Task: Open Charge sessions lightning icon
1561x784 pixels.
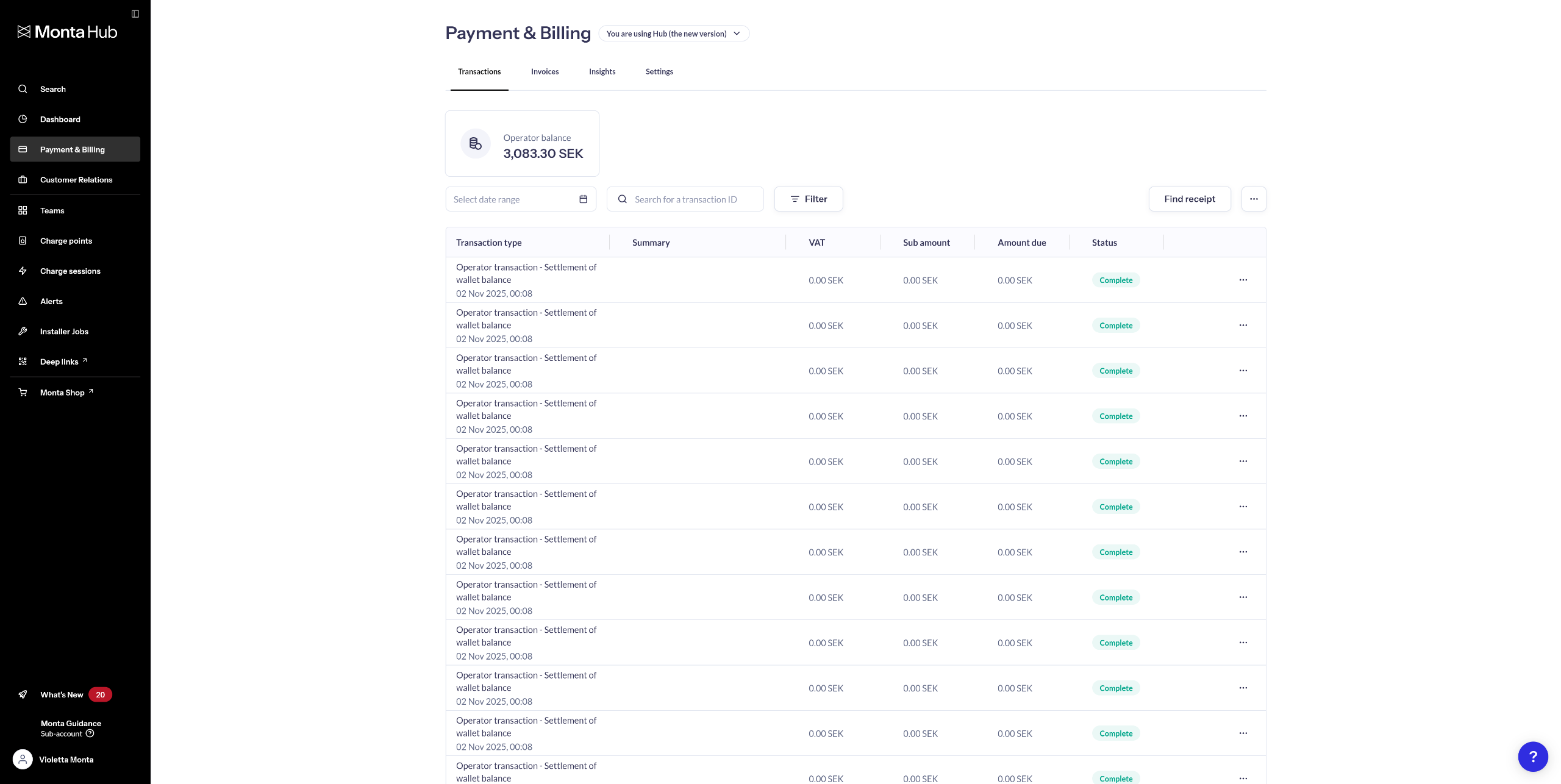Action: click(x=23, y=271)
